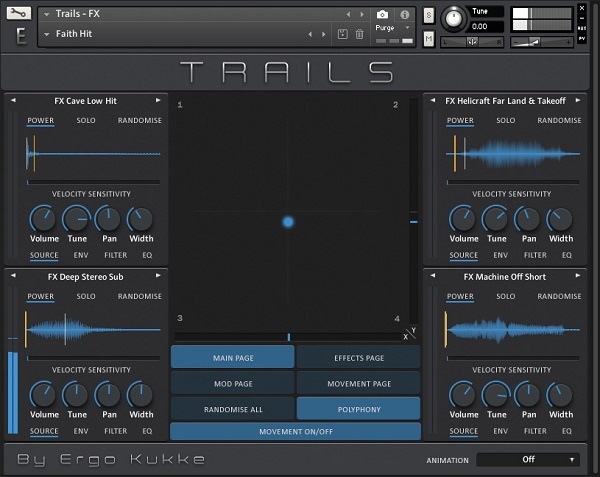Next sample arrow for FX Machine Off Short
Viewport: 600px width, 477px height.
point(578,275)
